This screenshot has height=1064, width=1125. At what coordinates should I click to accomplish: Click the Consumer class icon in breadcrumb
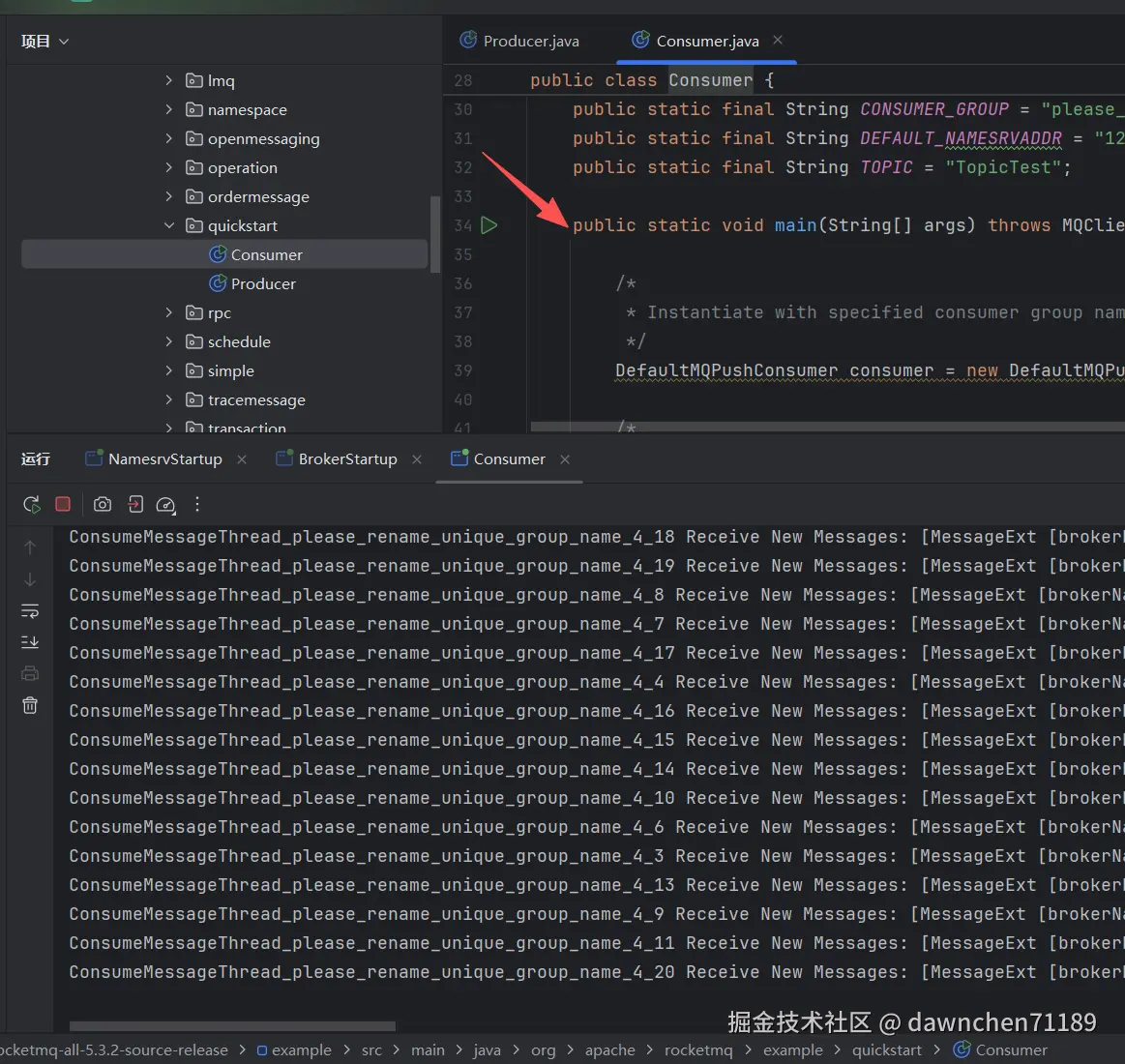pos(962,1049)
